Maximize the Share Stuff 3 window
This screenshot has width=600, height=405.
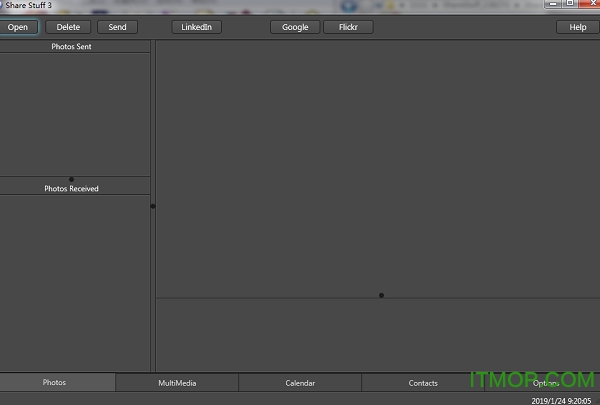point(568,4)
